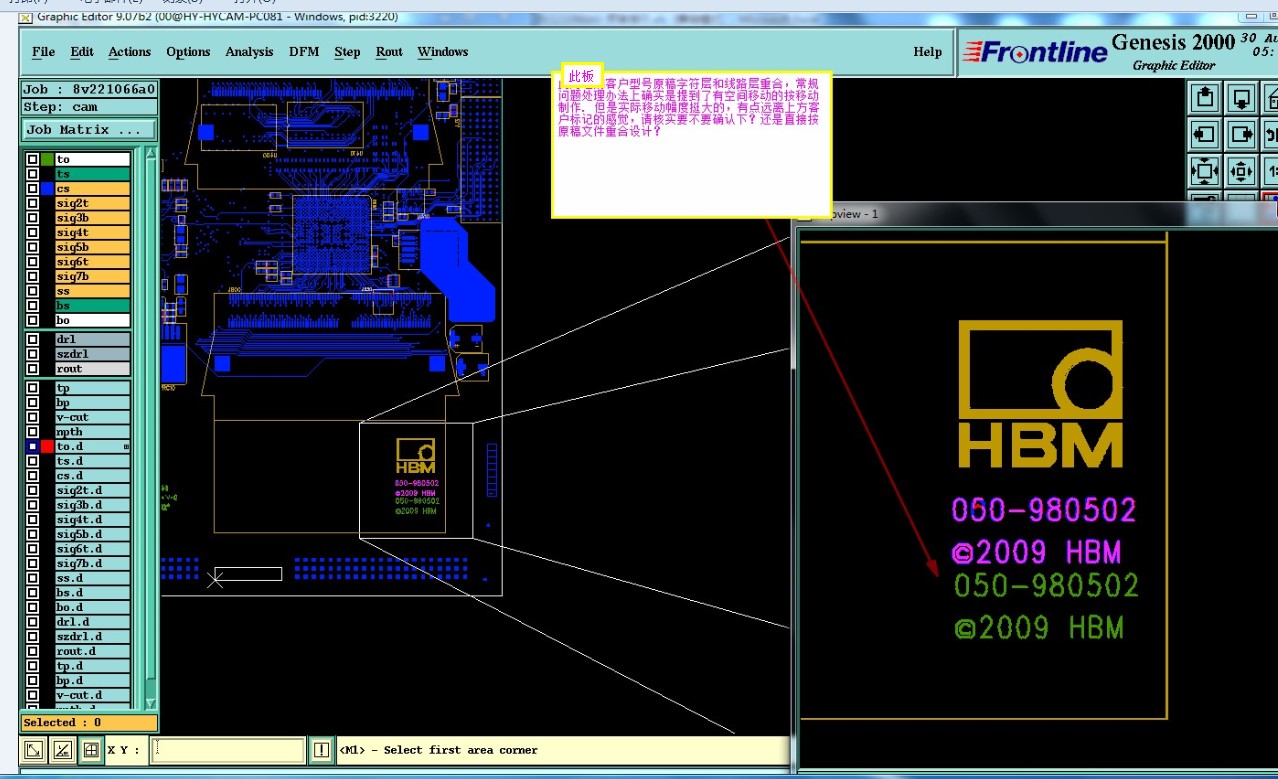Image resolution: width=1278 pixels, height=779 pixels.
Task: Click the blue color swatch of cs layer
Action: (47, 189)
